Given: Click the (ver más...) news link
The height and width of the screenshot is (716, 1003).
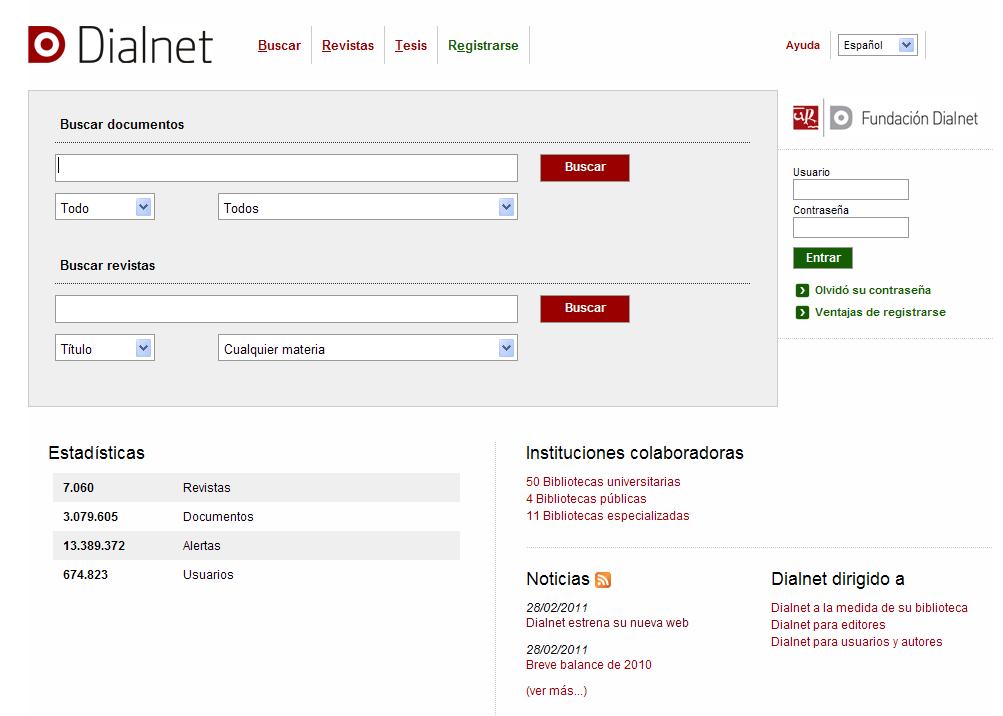Looking at the screenshot, I should (x=557, y=691).
